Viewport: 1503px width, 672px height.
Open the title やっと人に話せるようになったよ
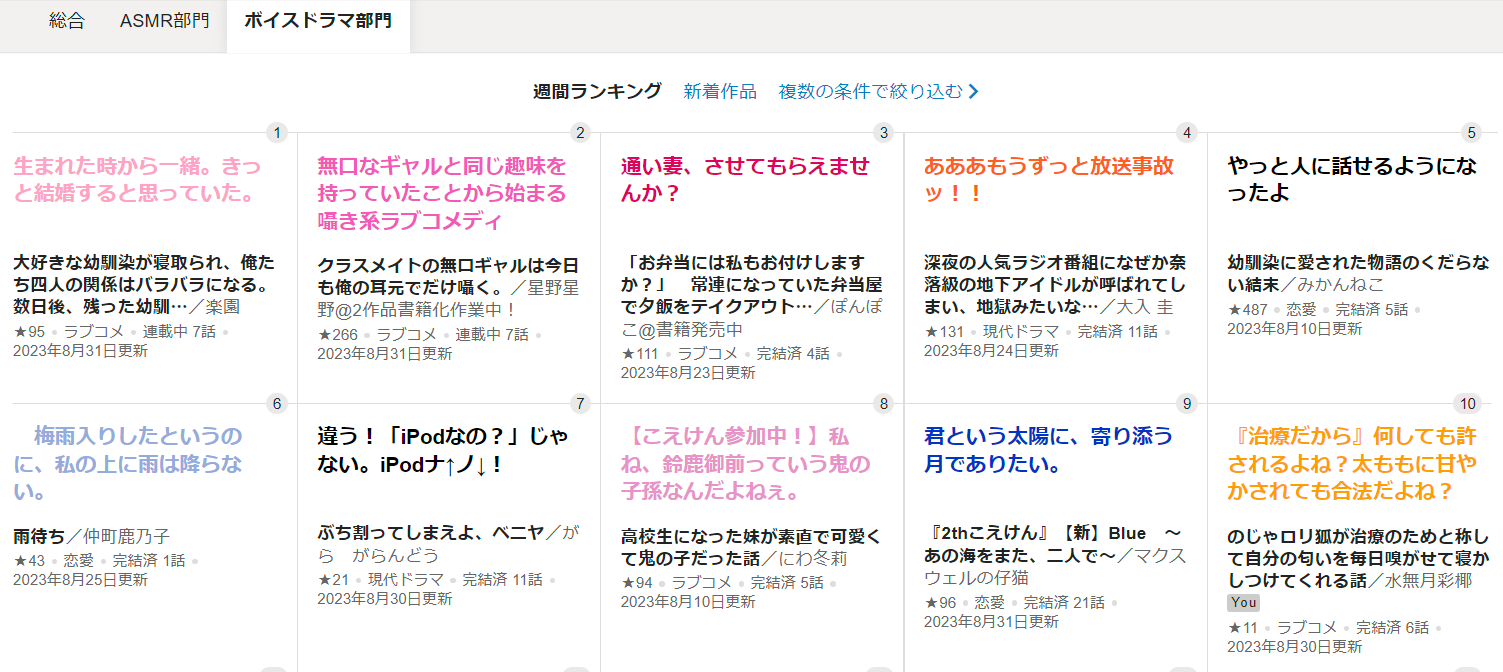1352,180
